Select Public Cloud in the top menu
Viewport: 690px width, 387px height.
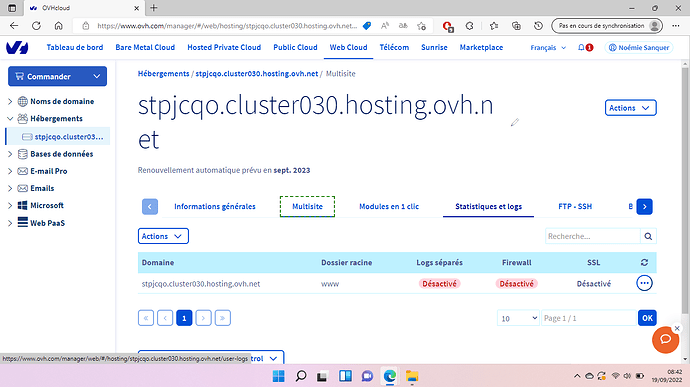[295, 47]
